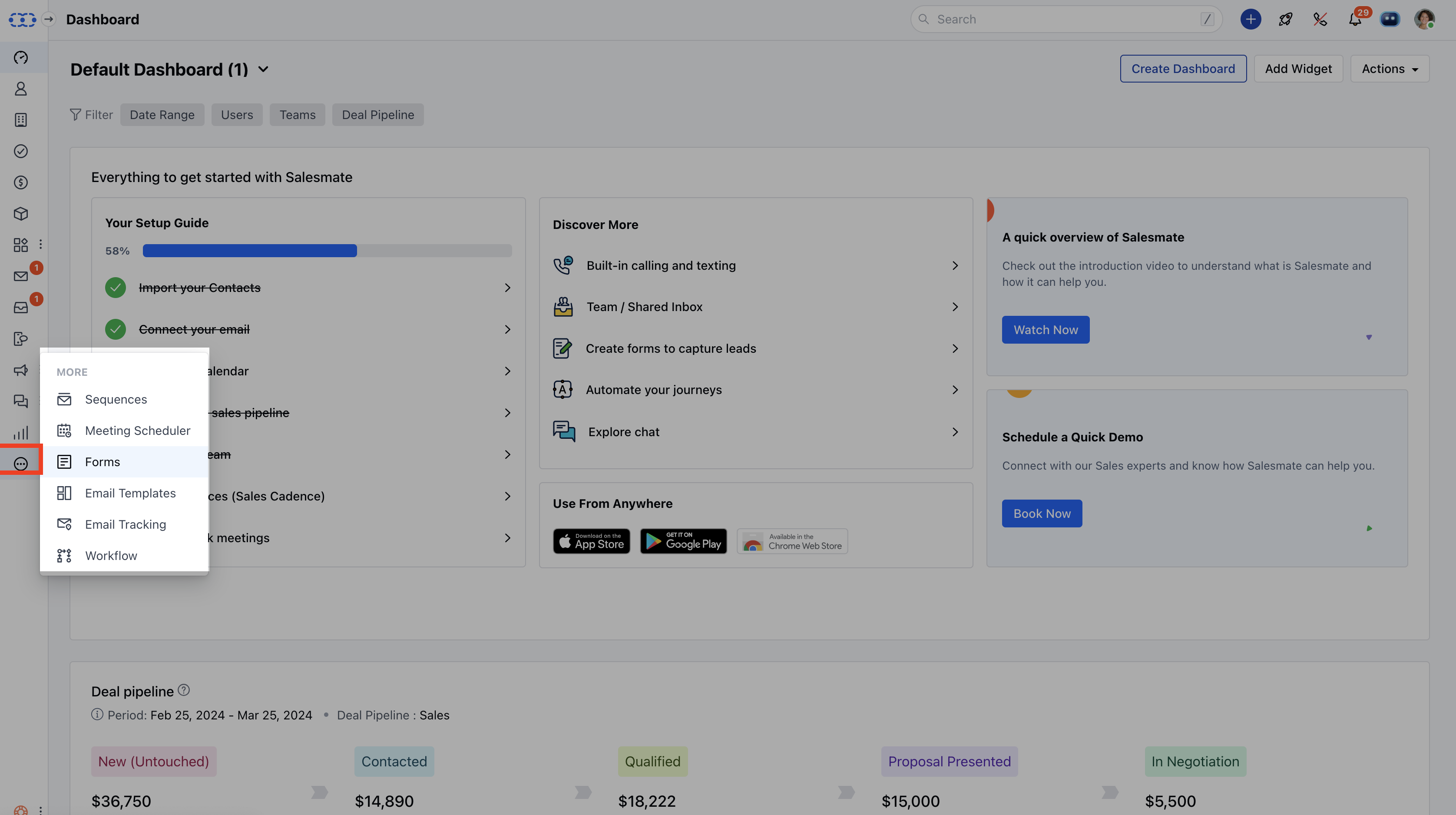
Task: Expand sidebar with the arrow toggle
Action: (x=49, y=19)
